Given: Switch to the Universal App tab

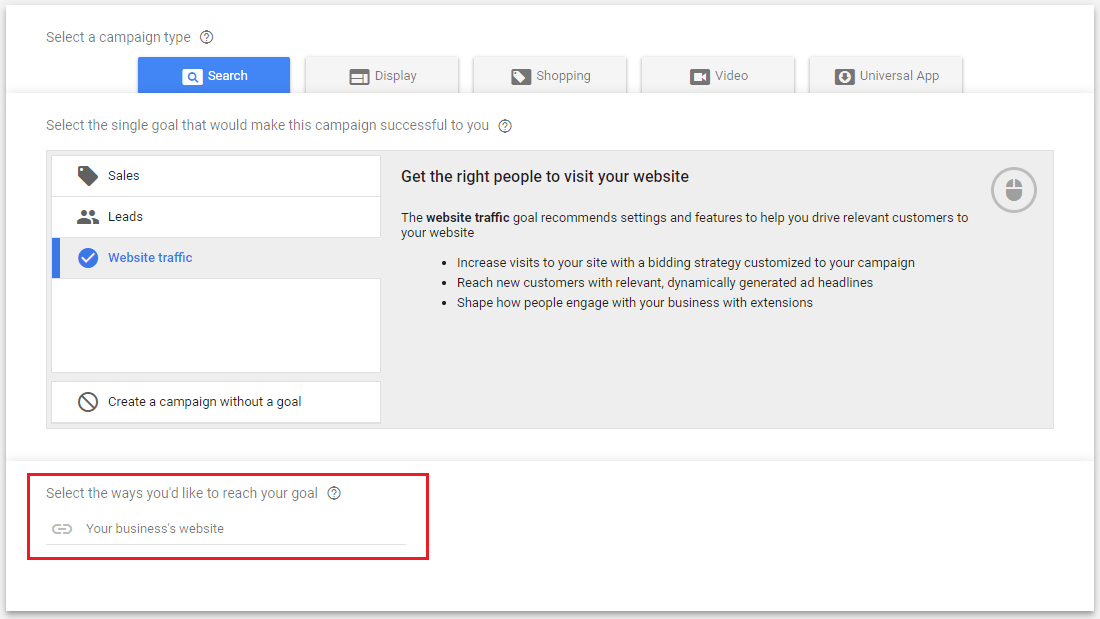Looking at the screenshot, I should 886,75.
